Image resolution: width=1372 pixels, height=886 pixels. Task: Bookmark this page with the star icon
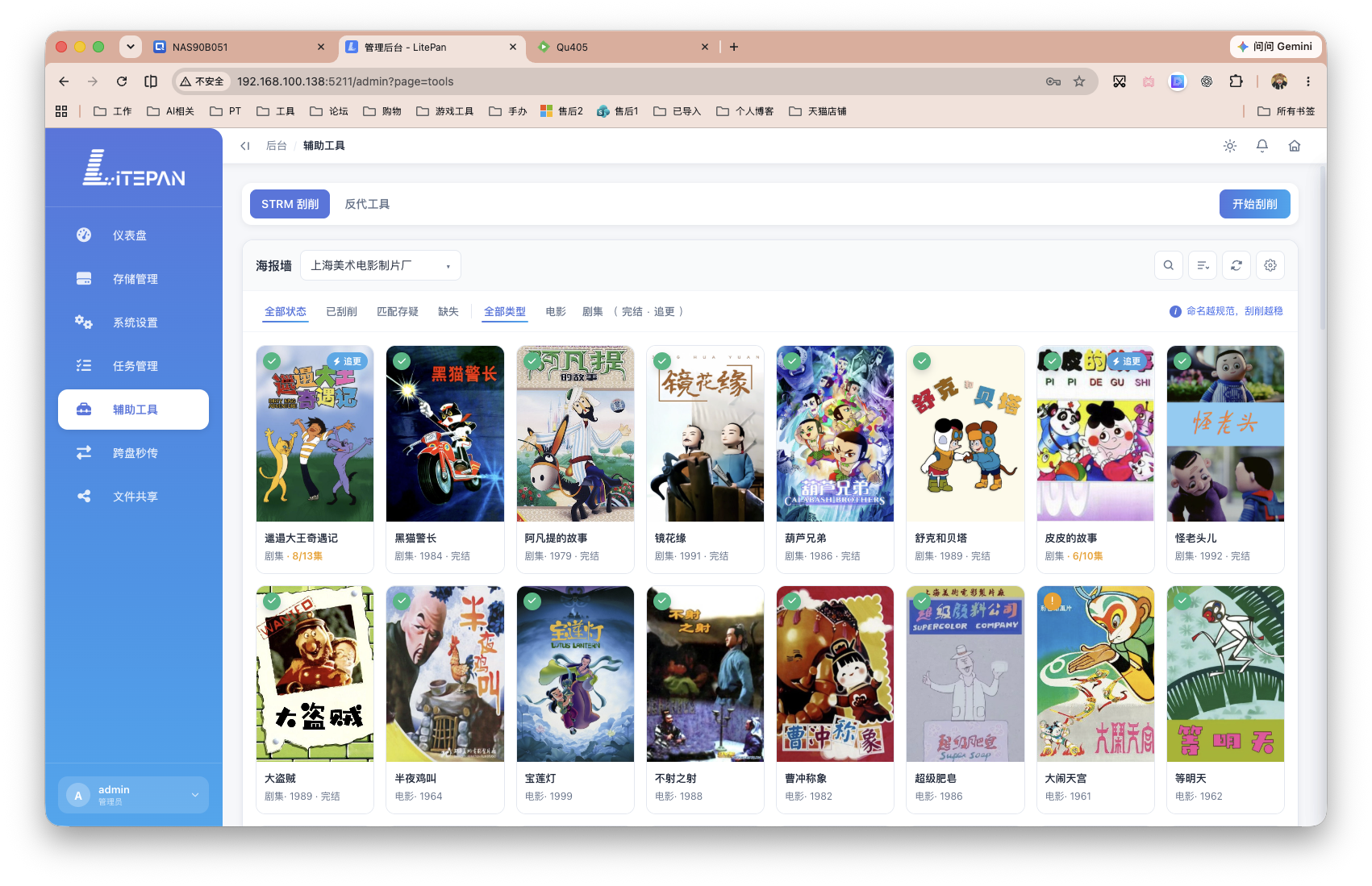pos(1079,81)
